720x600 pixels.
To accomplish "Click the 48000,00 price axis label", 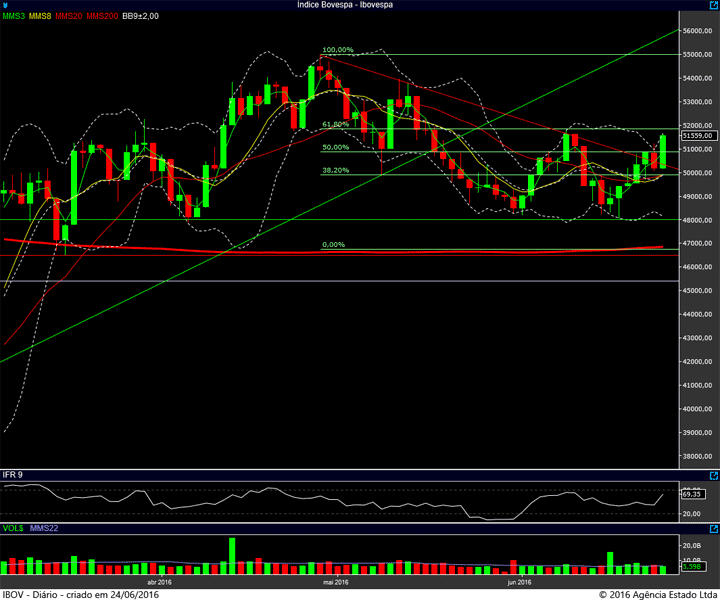I will pyautogui.click(x=698, y=220).
